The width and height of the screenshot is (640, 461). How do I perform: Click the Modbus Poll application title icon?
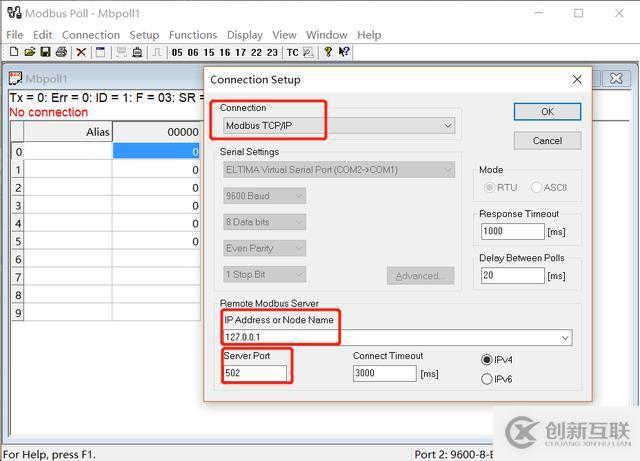[14, 13]
